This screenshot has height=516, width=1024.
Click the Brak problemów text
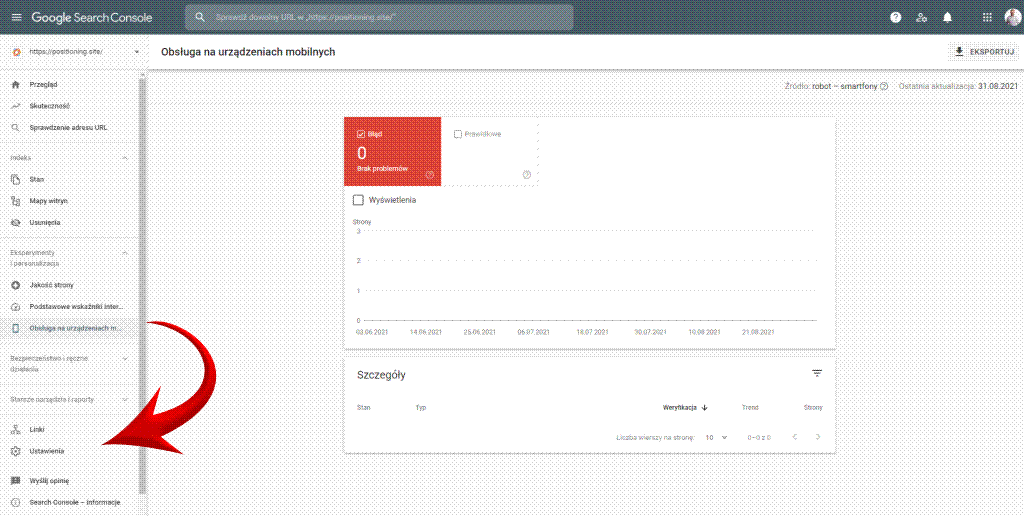pyautogui.click(x=383, y=169)
